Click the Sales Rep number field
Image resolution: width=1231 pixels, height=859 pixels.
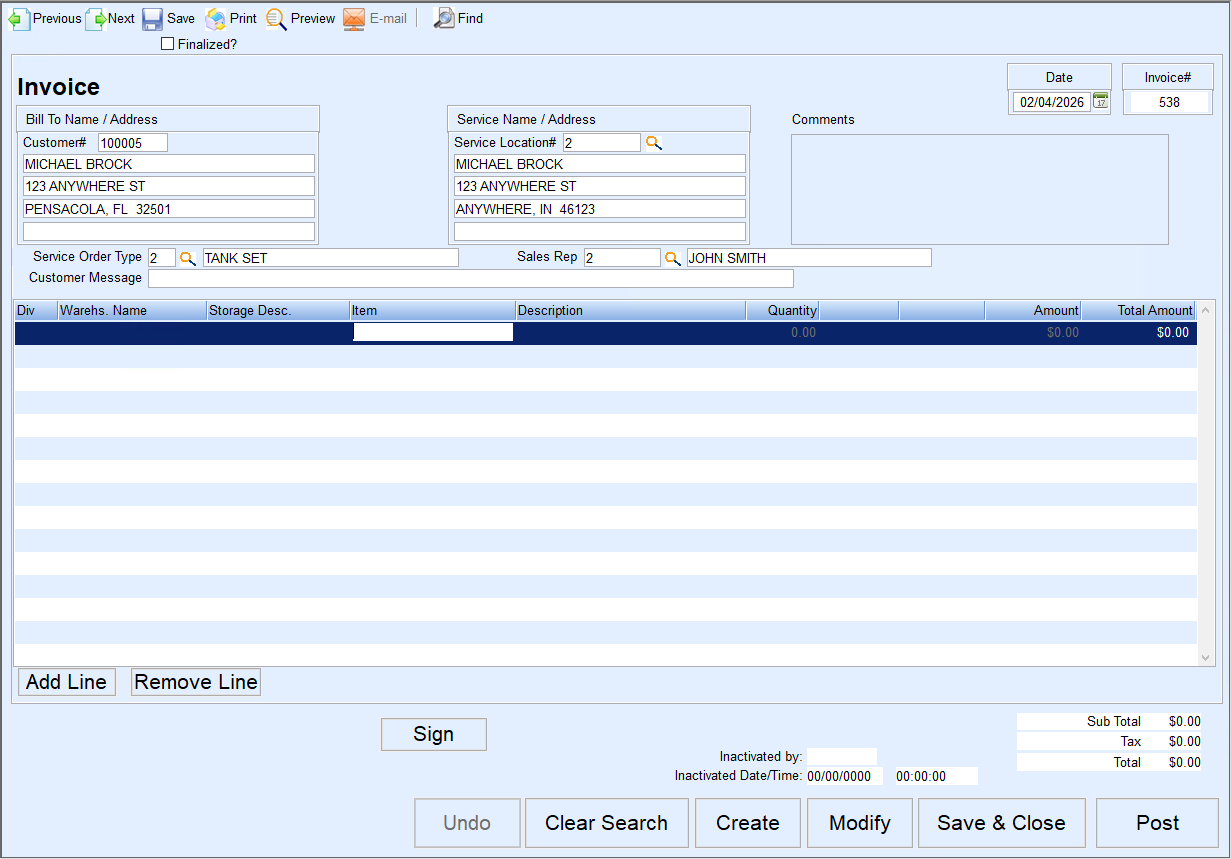tap(622, 258)
